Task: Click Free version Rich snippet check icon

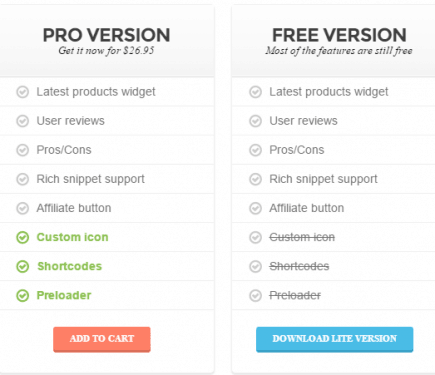Action: pos(255,179)
